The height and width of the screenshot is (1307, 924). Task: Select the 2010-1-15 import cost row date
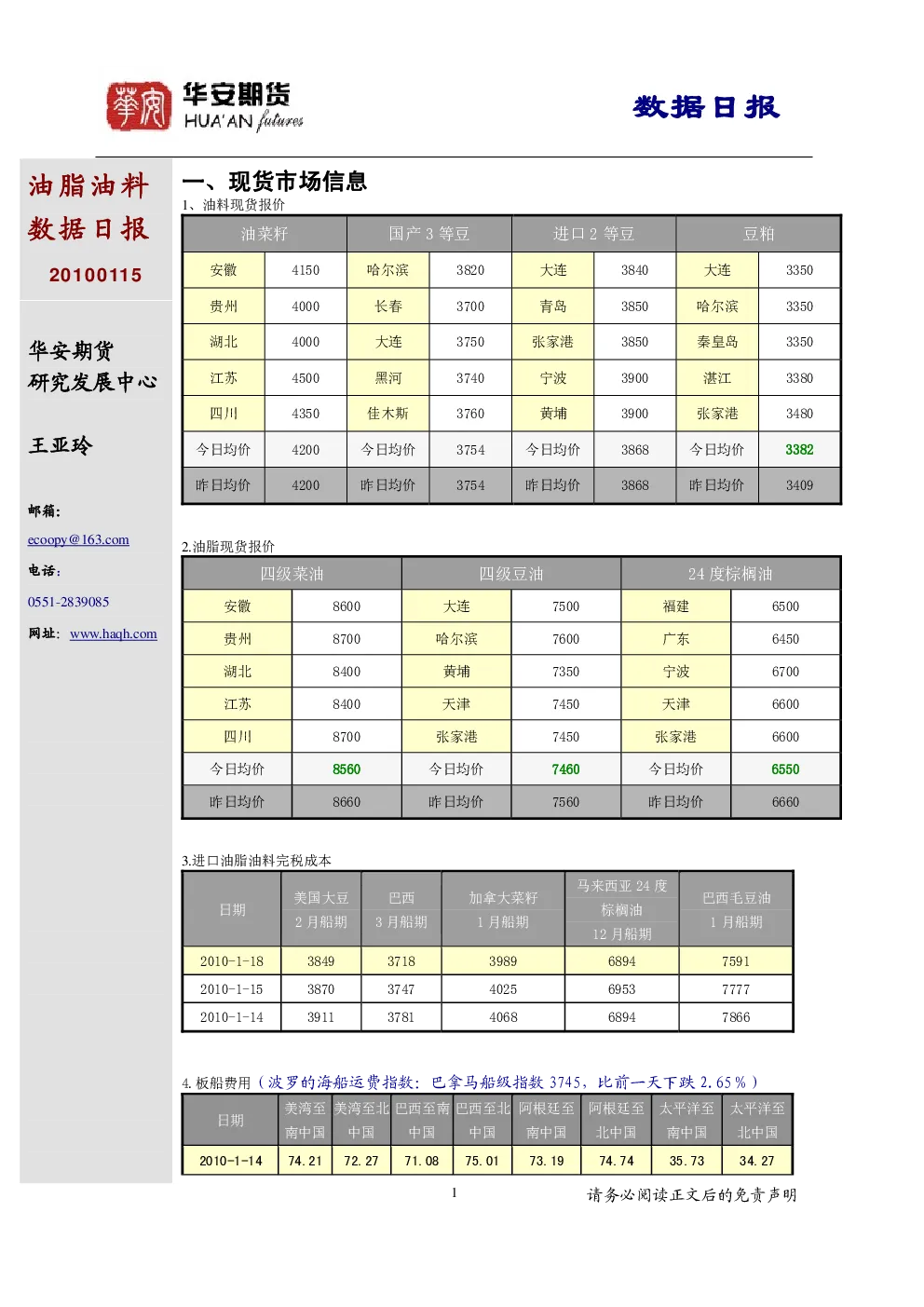[232, 989]
